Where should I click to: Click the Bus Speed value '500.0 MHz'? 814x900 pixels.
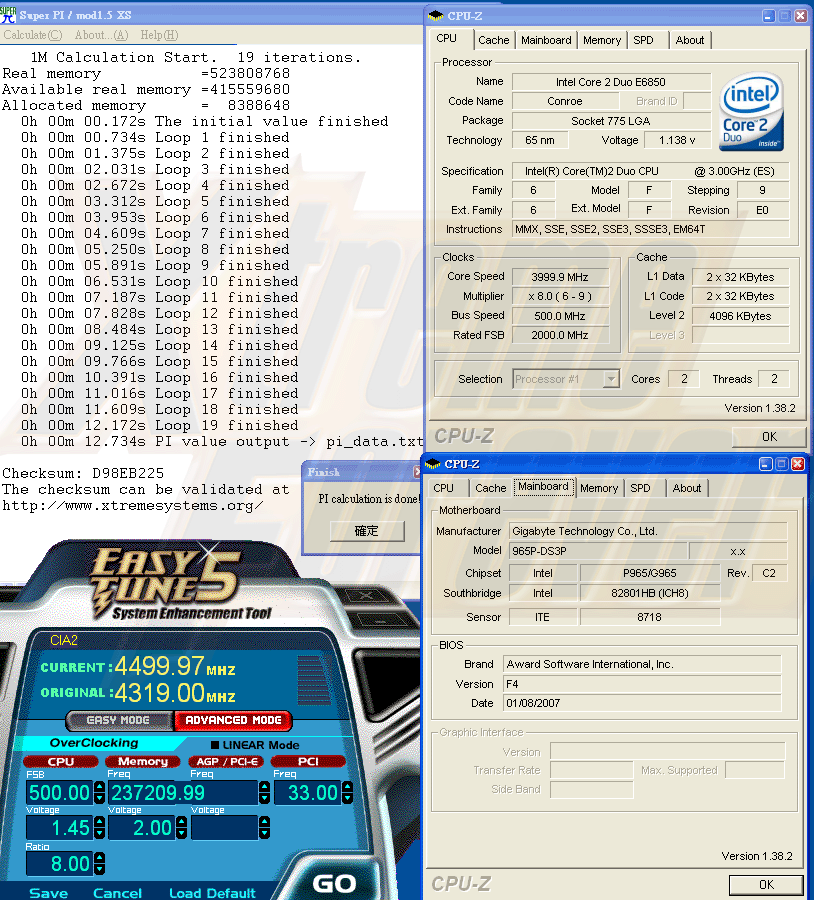[560, 316]
